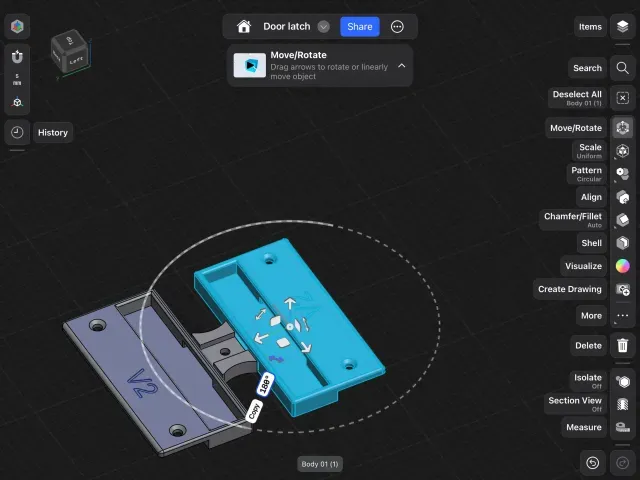This screenshot has width=640, height=480.
Task: Toggle Section View icon
Action: pyautogui.click(x=622, y=404)
